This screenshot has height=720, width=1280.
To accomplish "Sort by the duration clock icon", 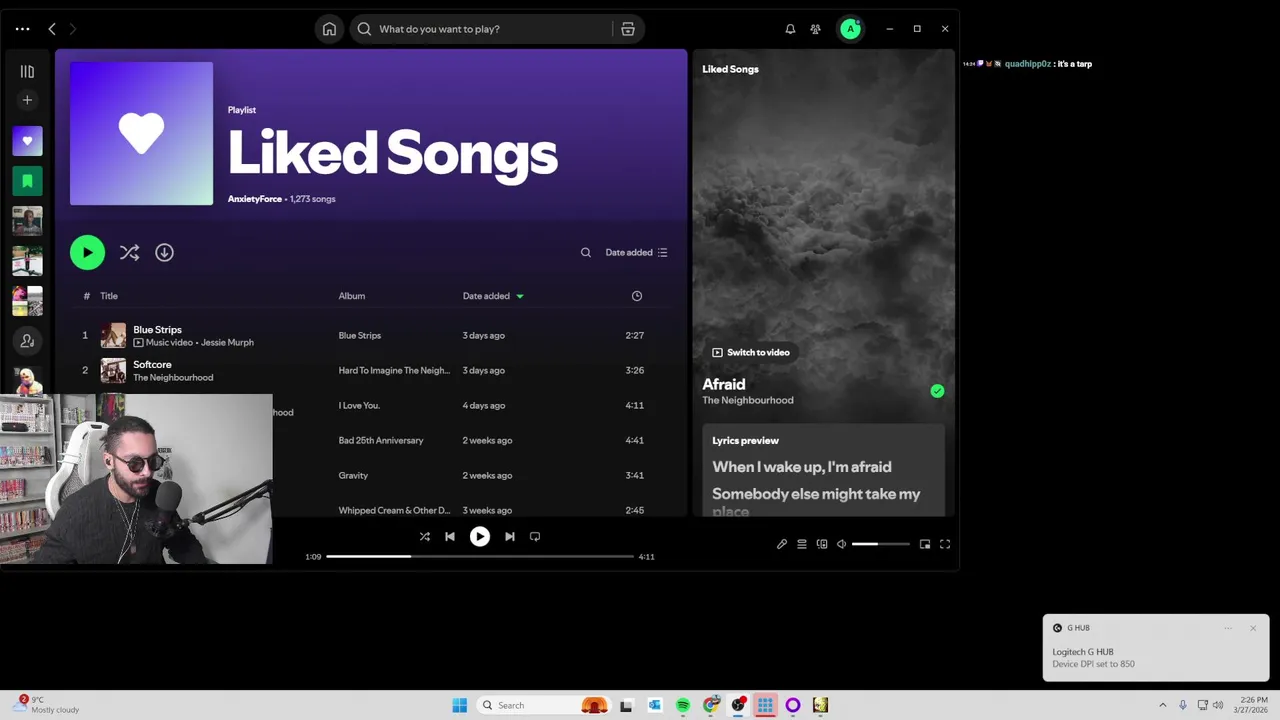I will 637,296.
